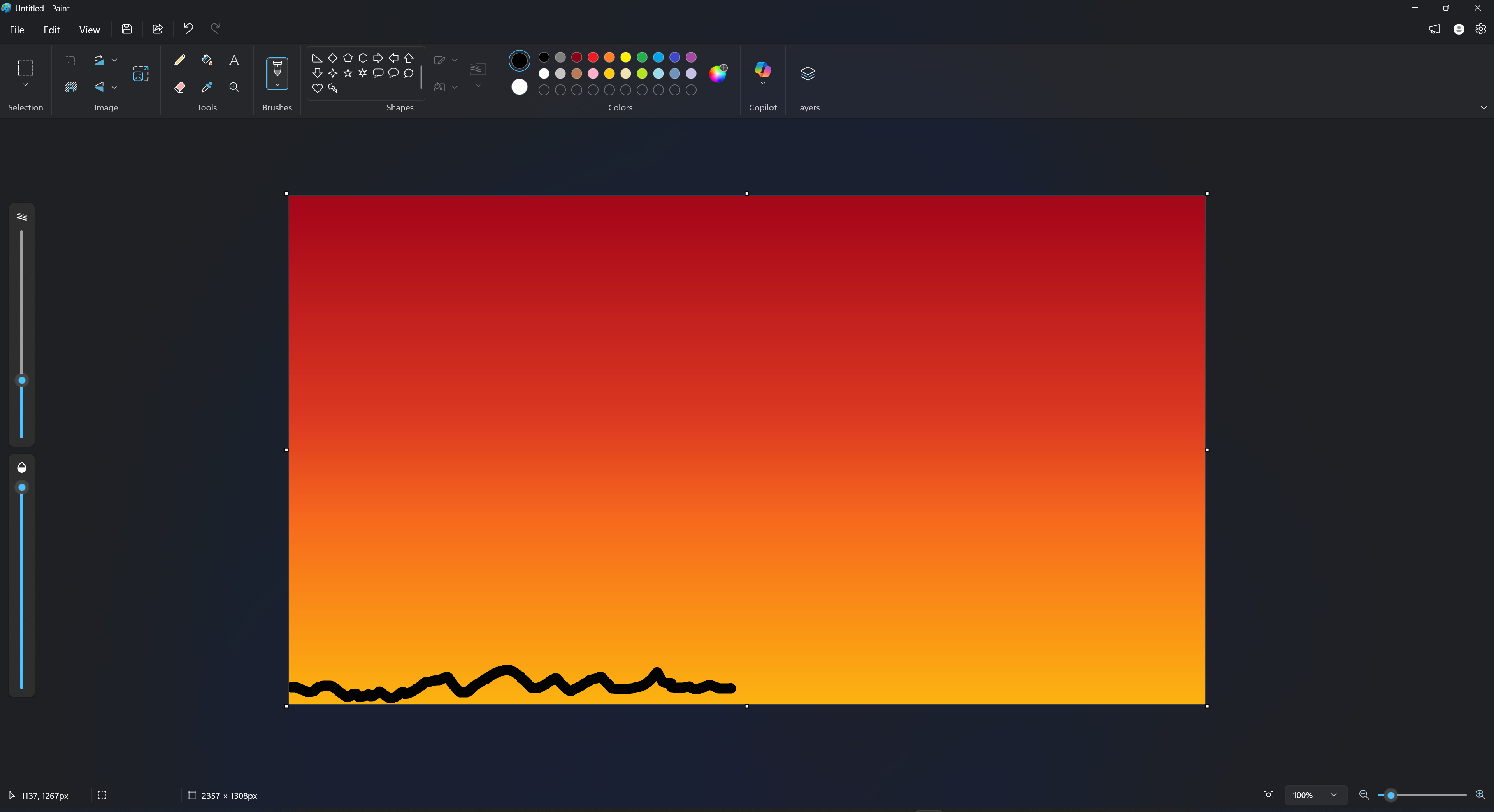Click the Remove background icon
This screenshot has height=812, width=1494.
[x=71, y=87]
